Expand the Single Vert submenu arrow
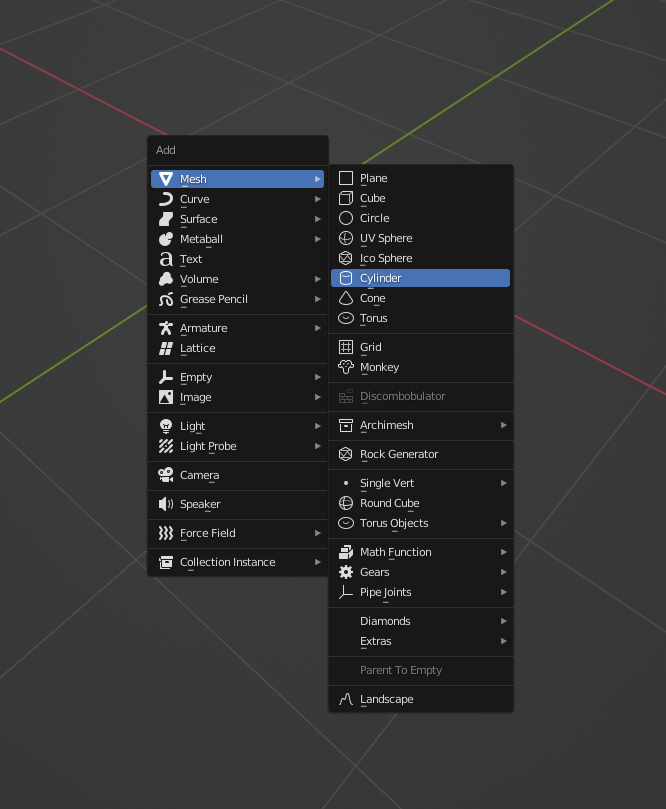The width and height of the screenshot is (666, 809). pyautogui.click(x=503, y=483)
